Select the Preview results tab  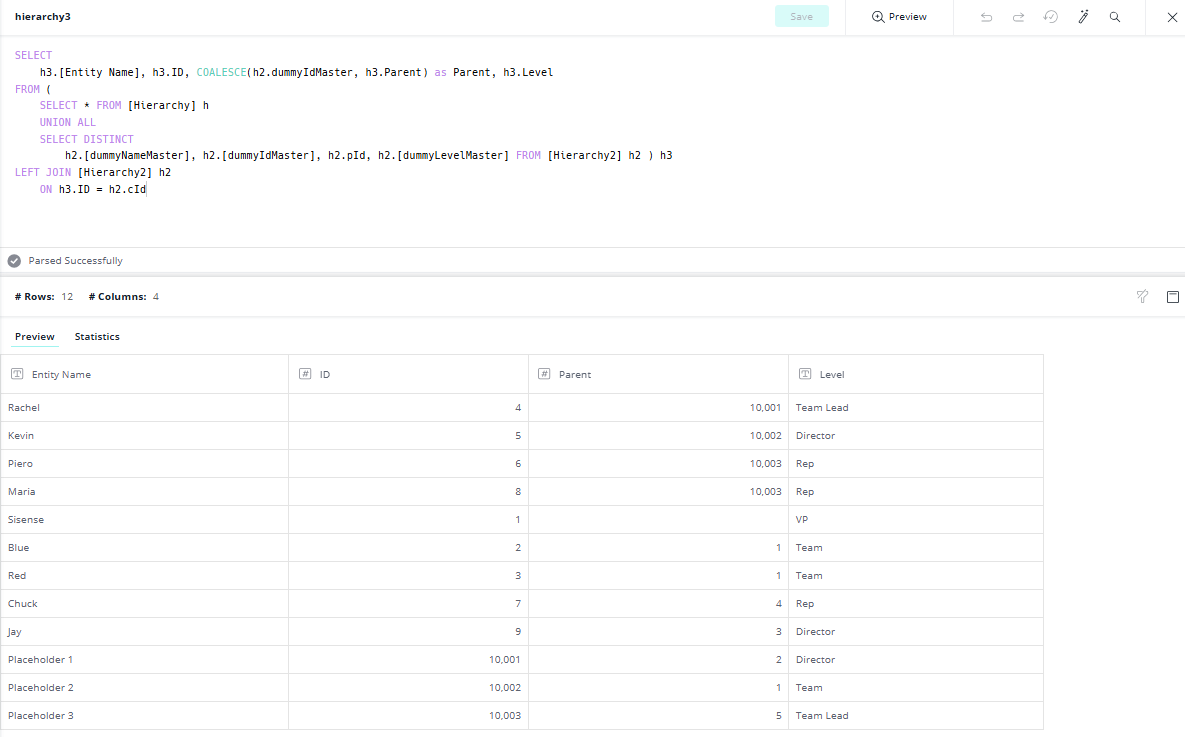click(x=35, y=337)
